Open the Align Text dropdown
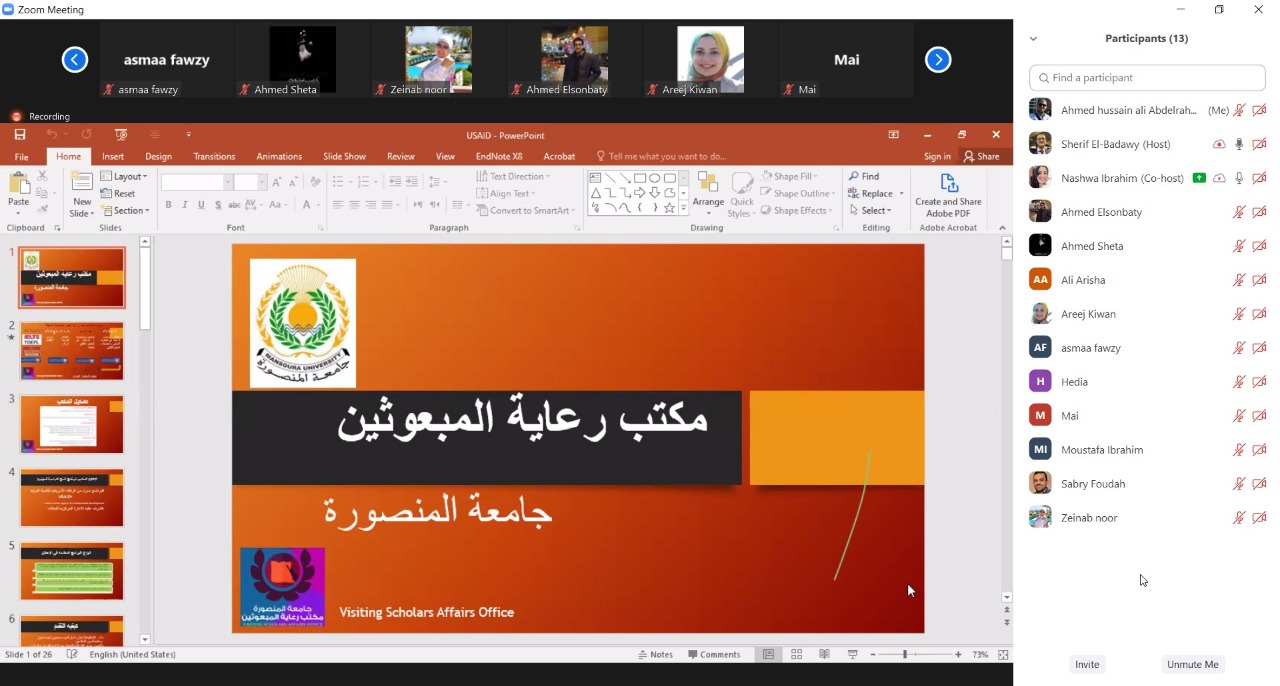 [506, 193]
